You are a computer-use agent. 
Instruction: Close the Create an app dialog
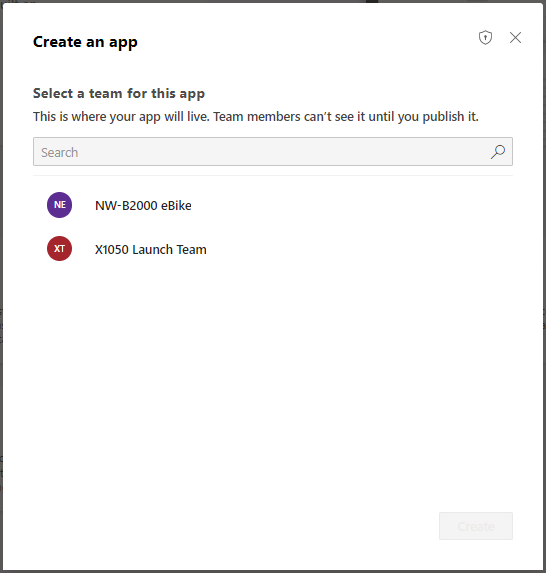click(515, 38)
